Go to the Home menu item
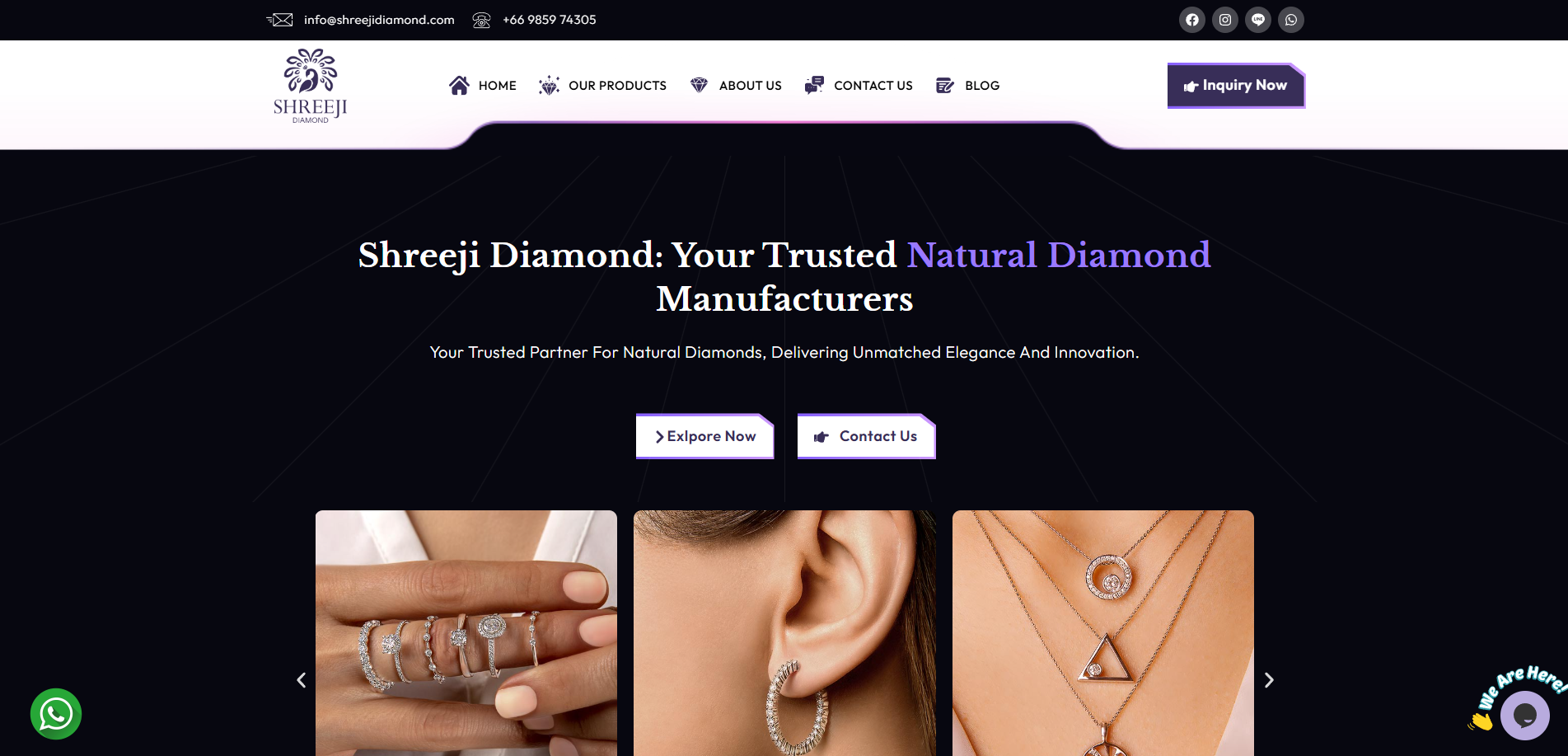The height and width of the screenshot is (756, 1568). (483, 86)
